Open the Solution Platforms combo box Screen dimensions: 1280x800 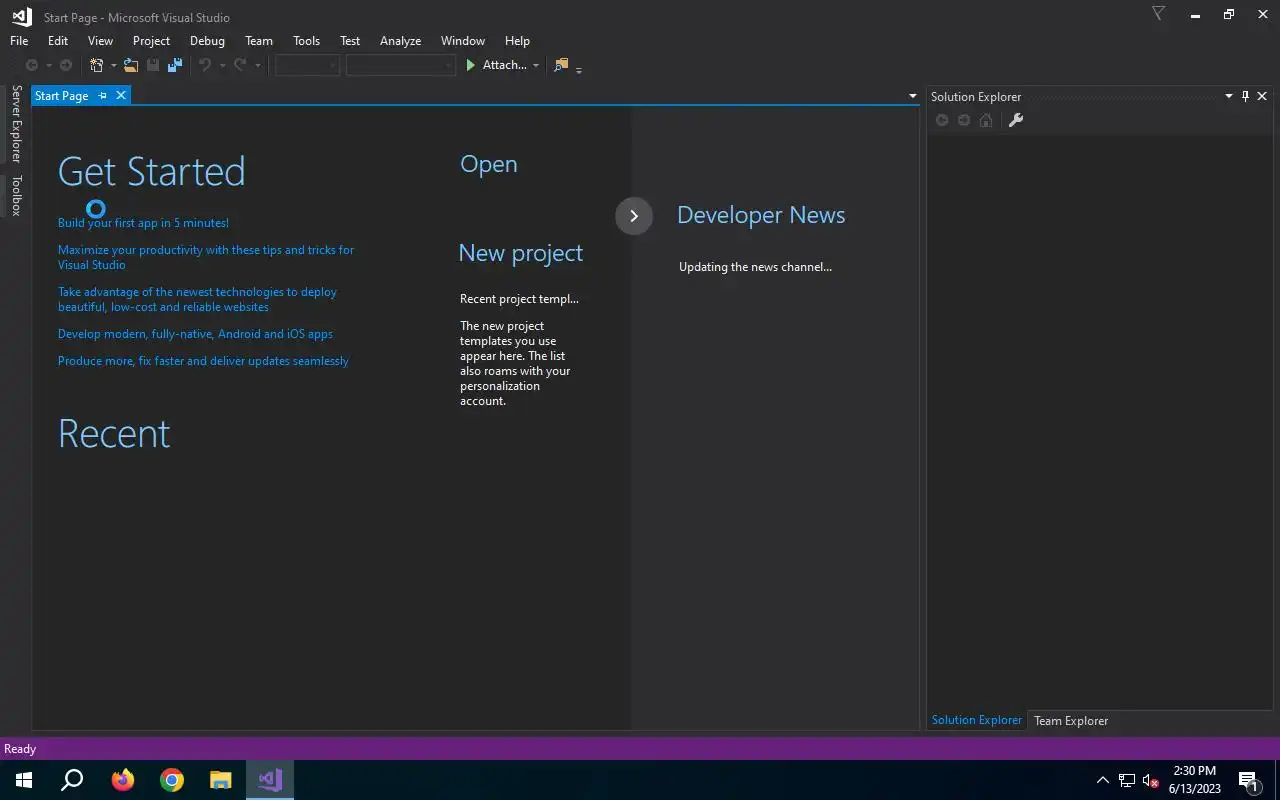[x=400, y=65]
